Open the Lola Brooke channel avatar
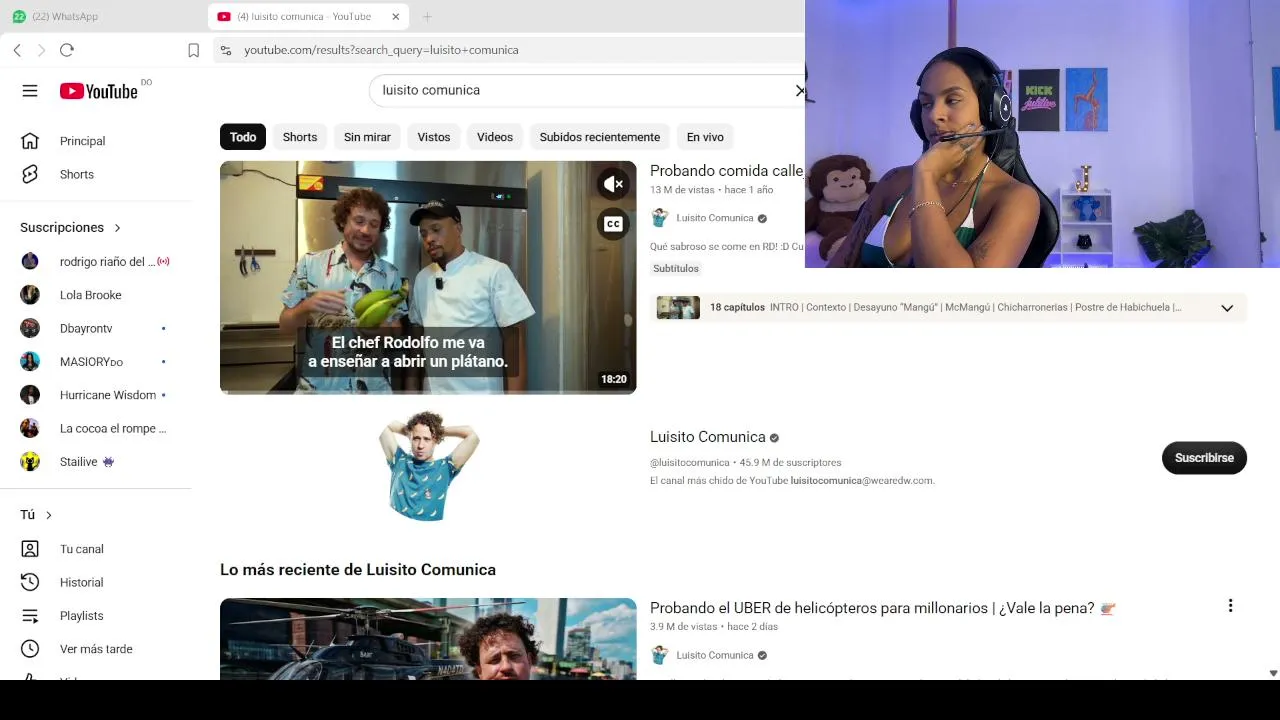Image resolution: width=1280 pixels, height=720 pixels. point(30,295)
